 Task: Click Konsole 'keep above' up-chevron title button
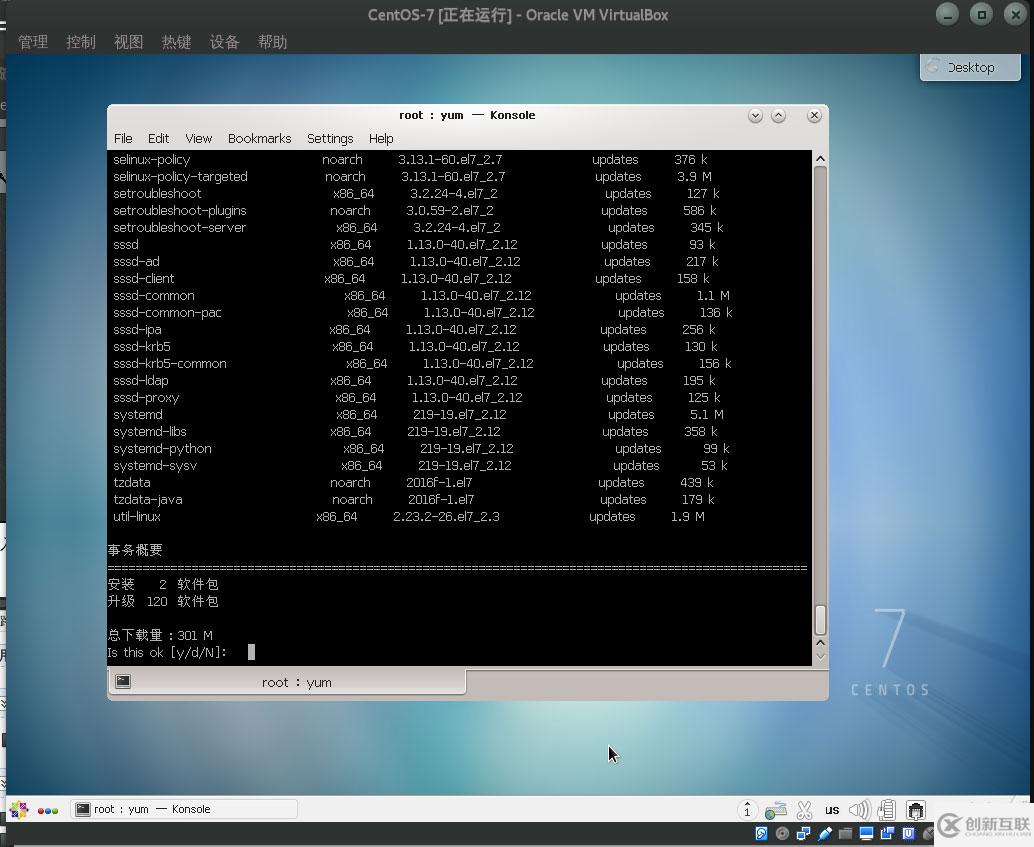pos(779,116)
